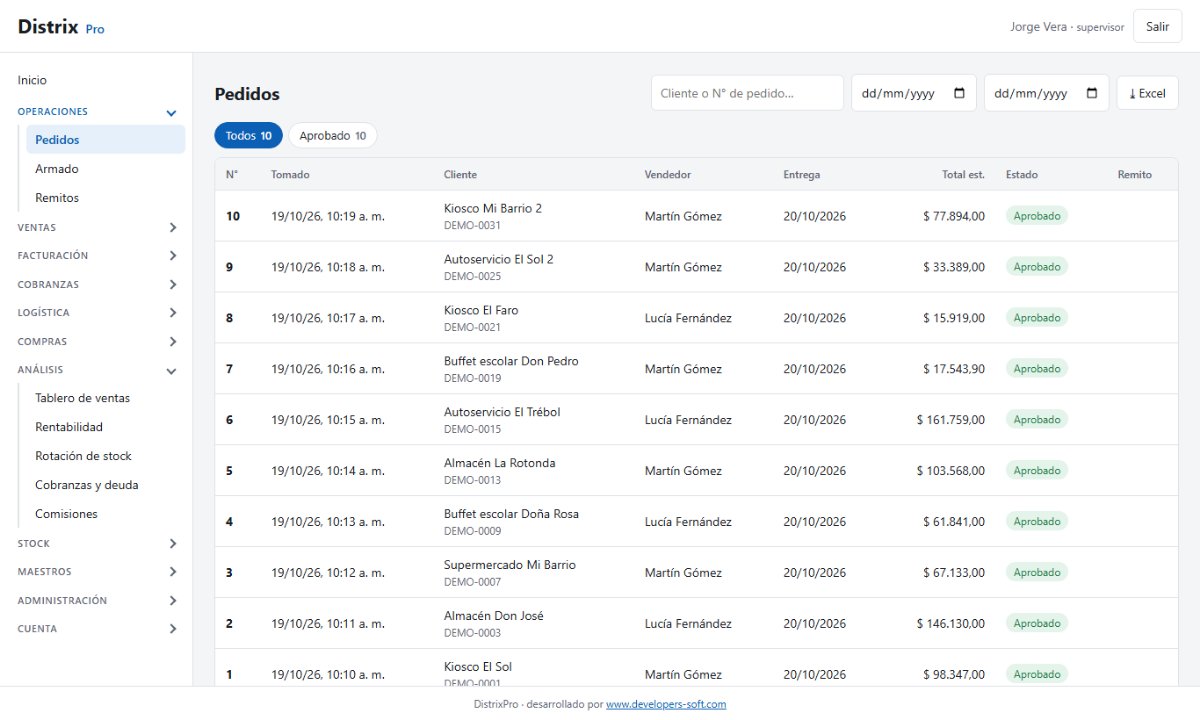Expand the LOGÍSTICA section
The height and width of the screenshot is (720, 1200).
[x=96, y=313]
